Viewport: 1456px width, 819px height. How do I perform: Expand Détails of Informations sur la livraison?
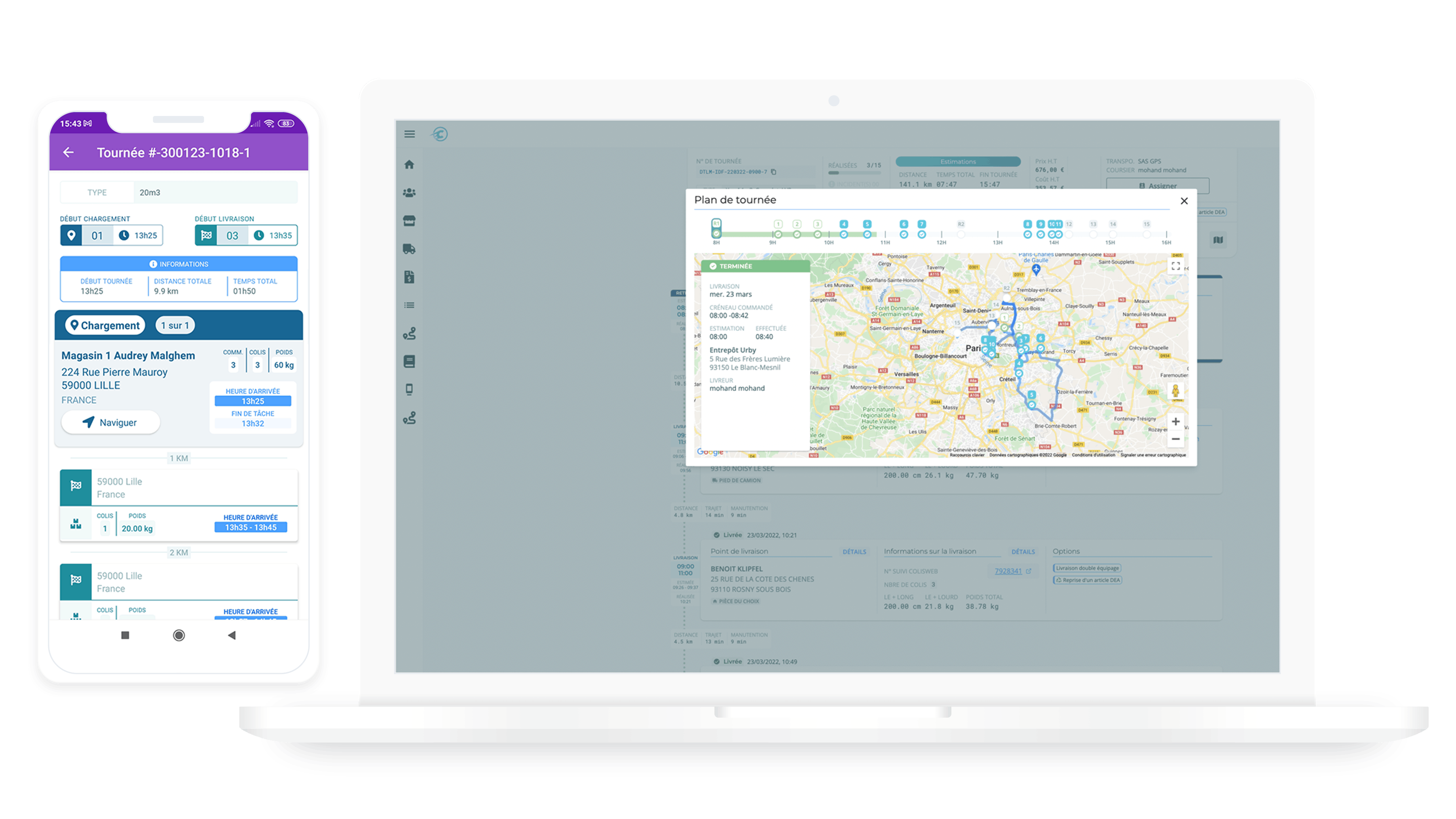click(x=1023, y=552)
